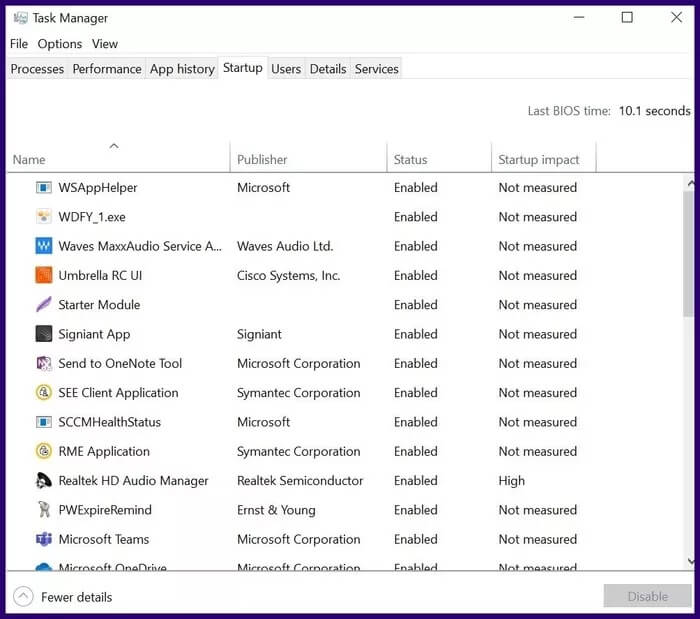Select the WDFY_1.exe entry
700x619 pixels.
coord(92,217)
